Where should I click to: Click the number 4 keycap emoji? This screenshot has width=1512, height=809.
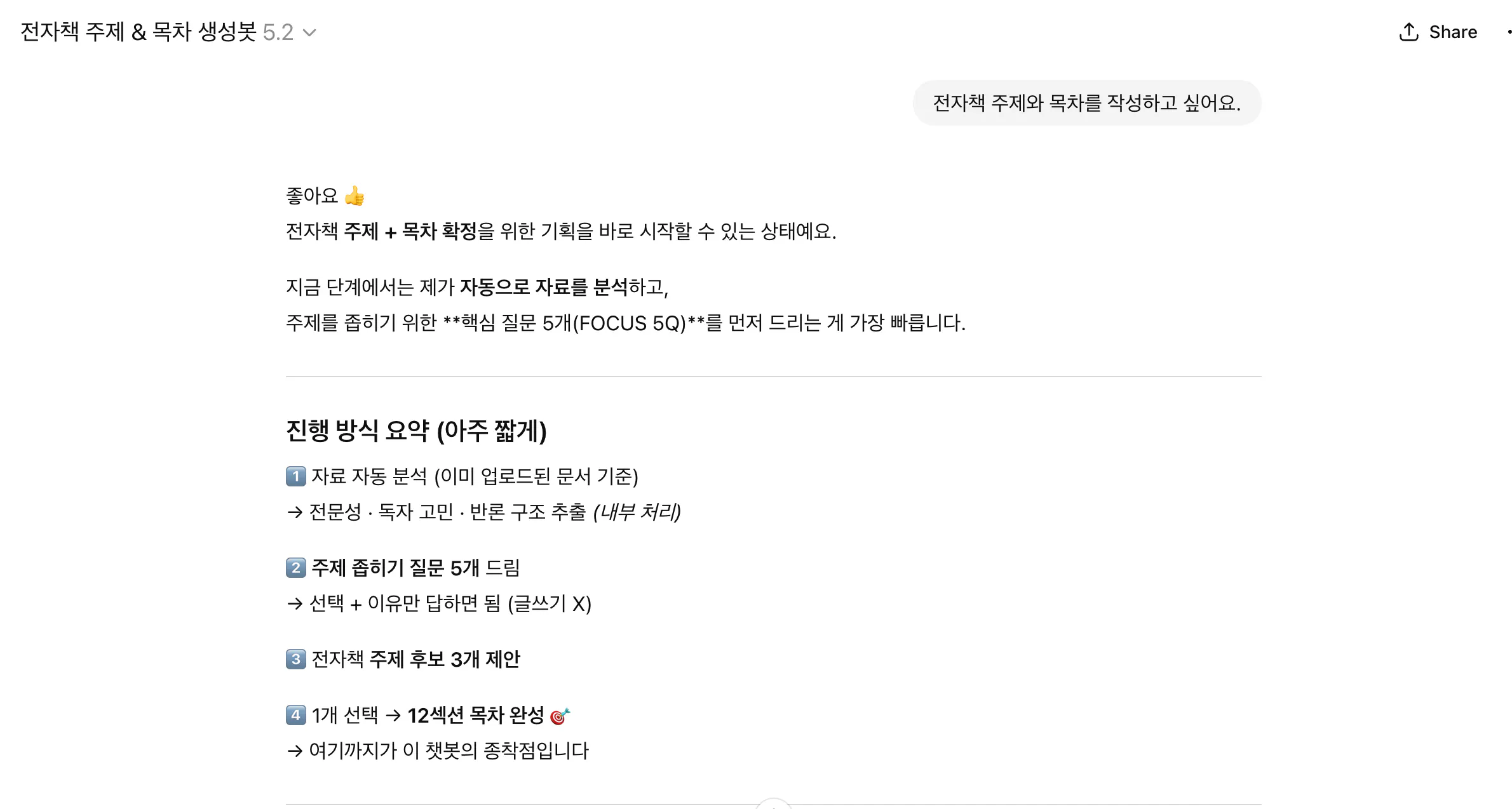click(x=295, y=715)
